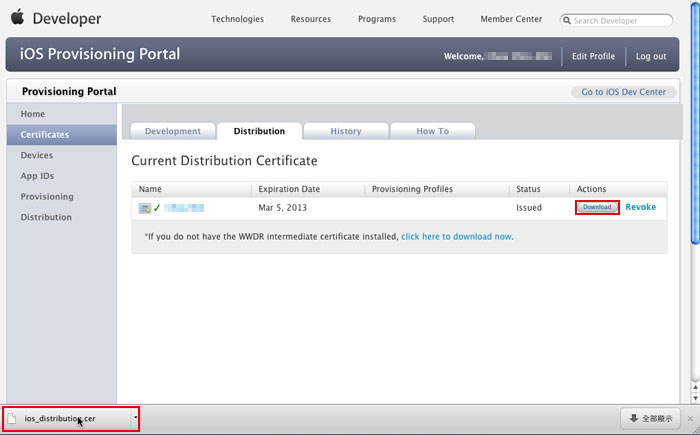
Task: Click the Issued status text
Action: 529,208
